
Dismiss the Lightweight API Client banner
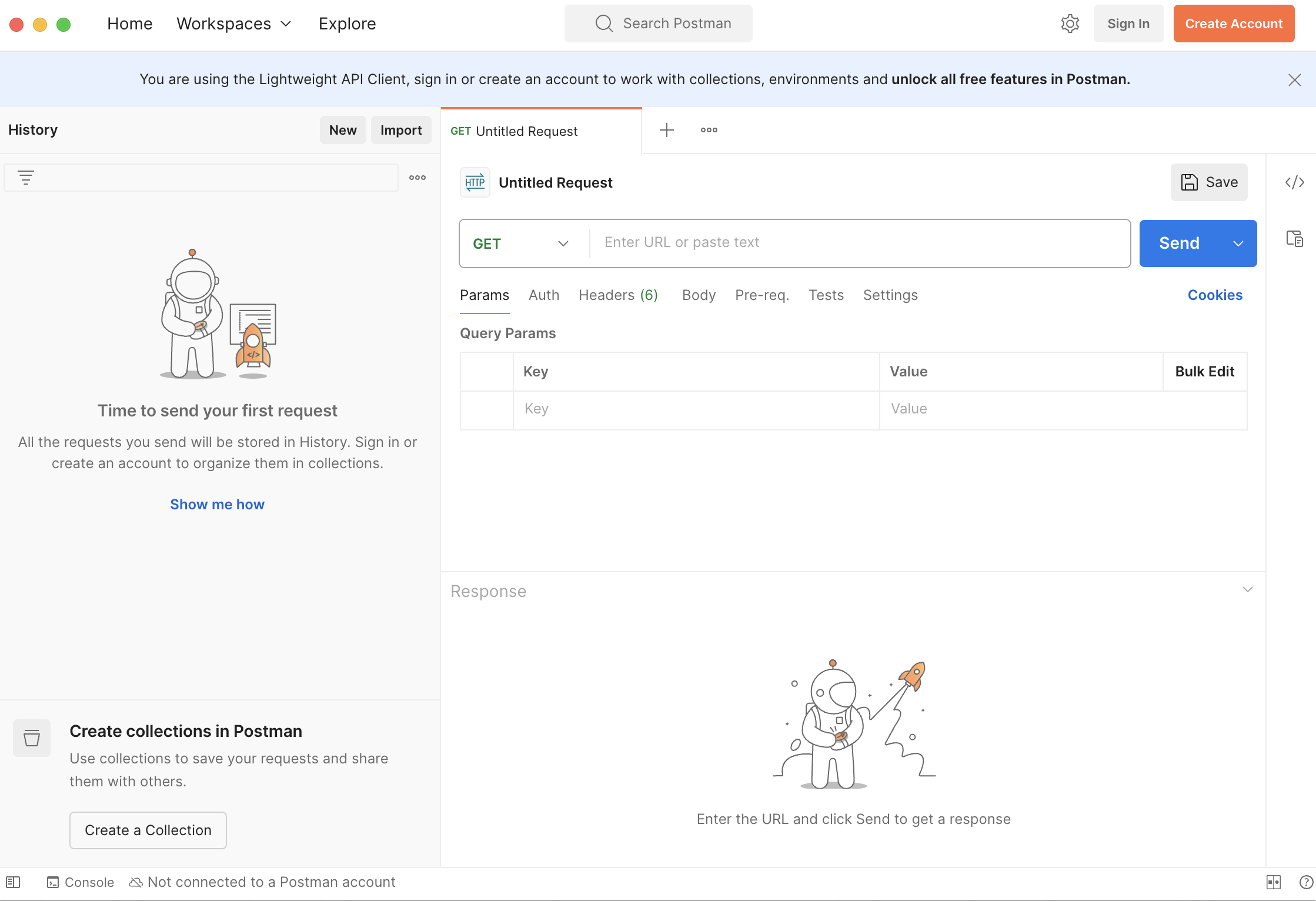click(1294, 79)
